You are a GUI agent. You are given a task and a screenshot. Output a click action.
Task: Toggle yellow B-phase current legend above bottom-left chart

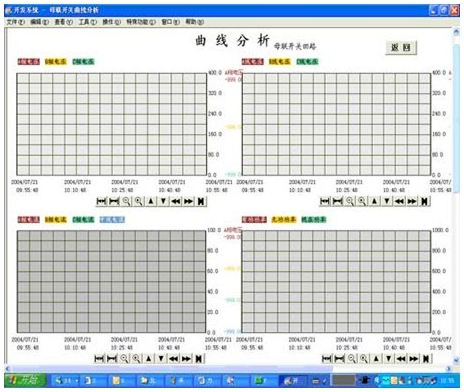(56, 220)
